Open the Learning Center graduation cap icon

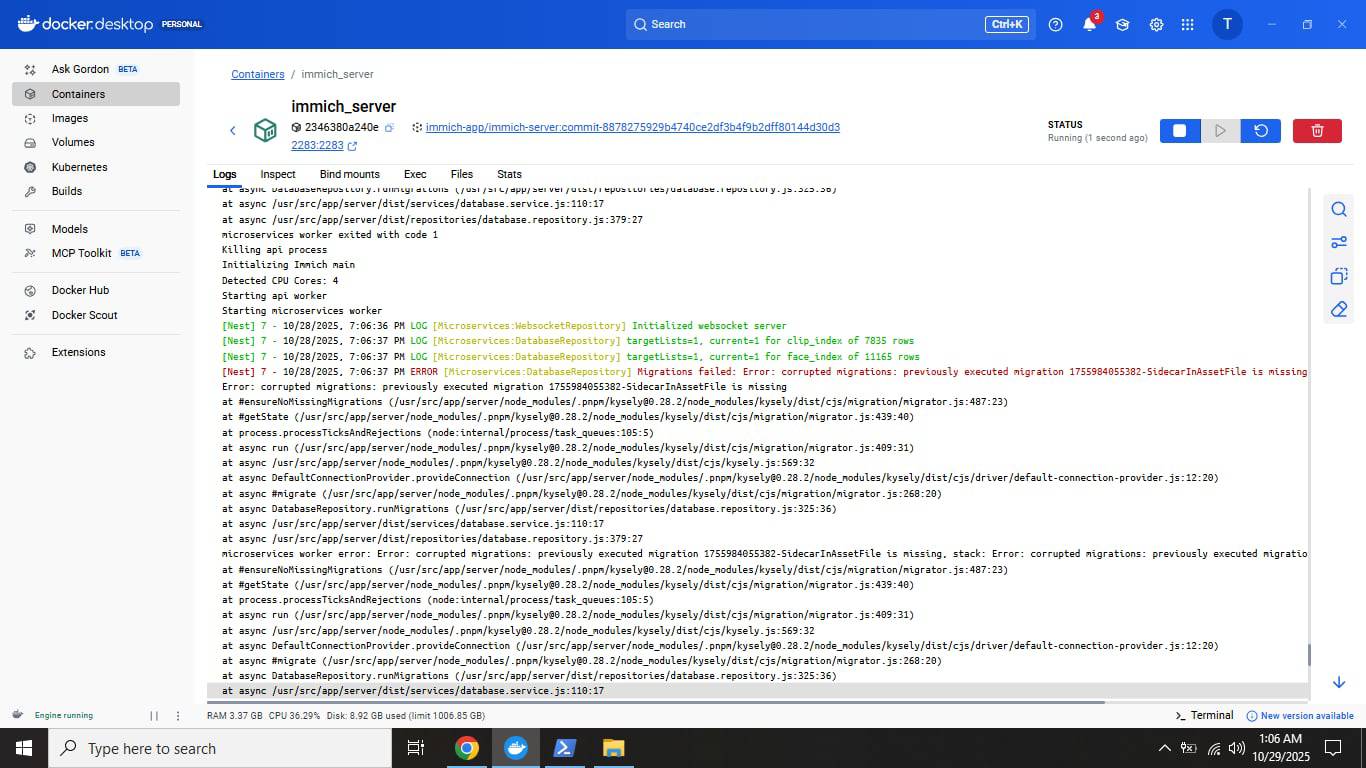point(1122,24)
